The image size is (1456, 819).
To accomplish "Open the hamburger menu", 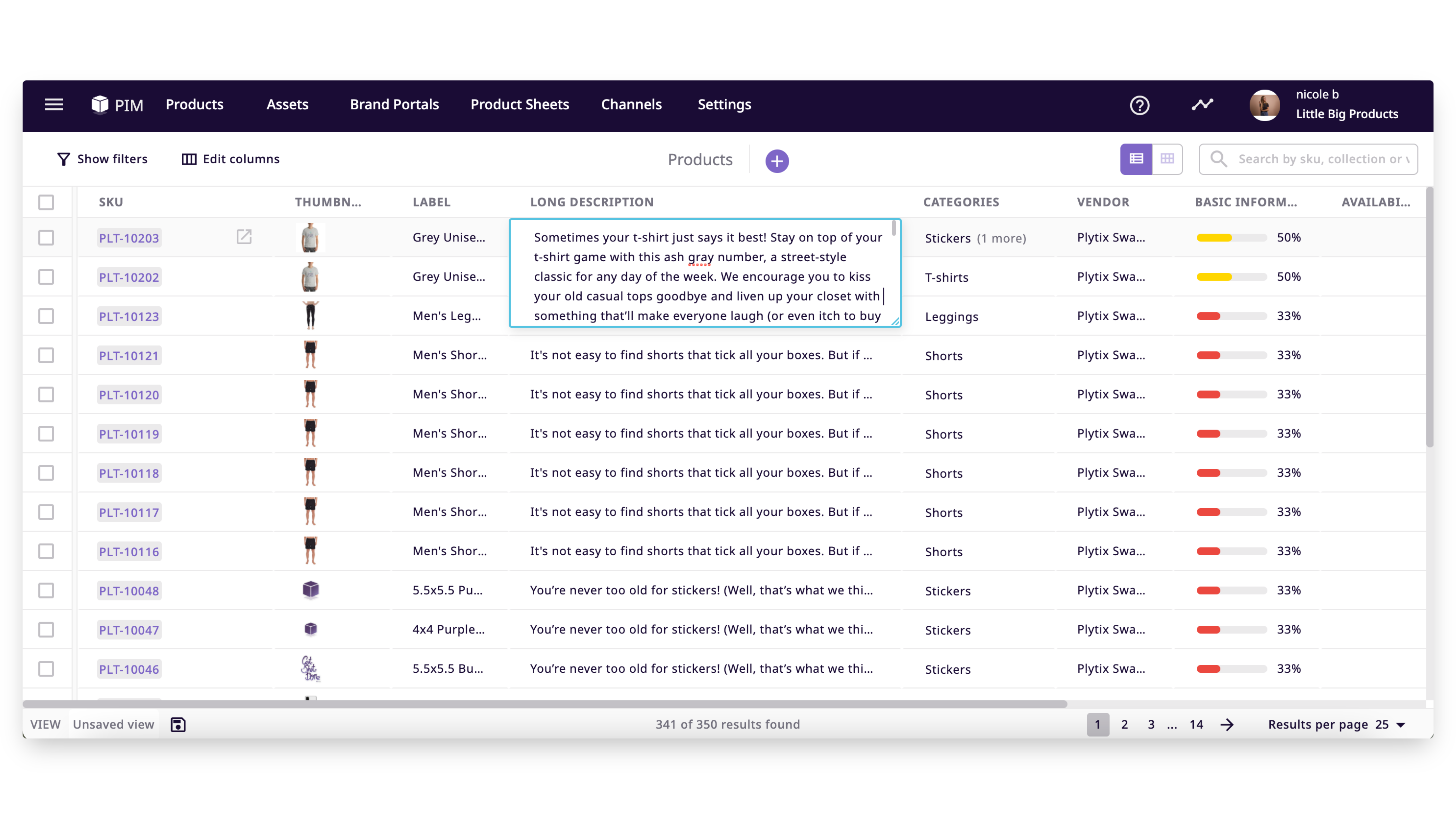I will [54, 105].
